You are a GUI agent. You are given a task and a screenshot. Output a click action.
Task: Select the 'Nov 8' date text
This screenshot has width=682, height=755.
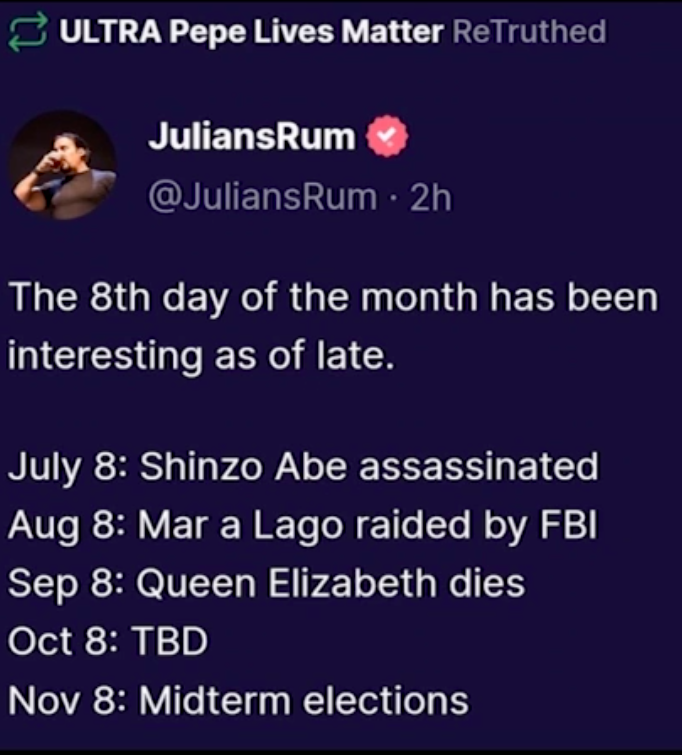pyautogui.click(x=67, y=700)
